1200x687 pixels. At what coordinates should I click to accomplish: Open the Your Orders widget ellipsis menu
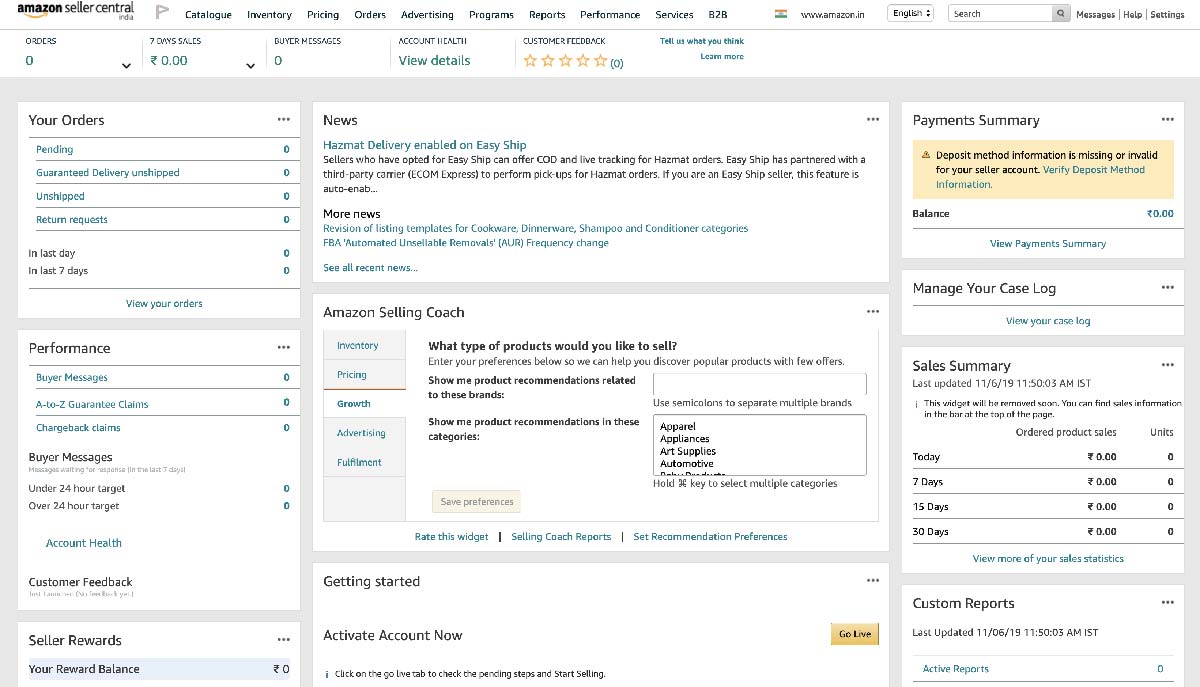285,118
